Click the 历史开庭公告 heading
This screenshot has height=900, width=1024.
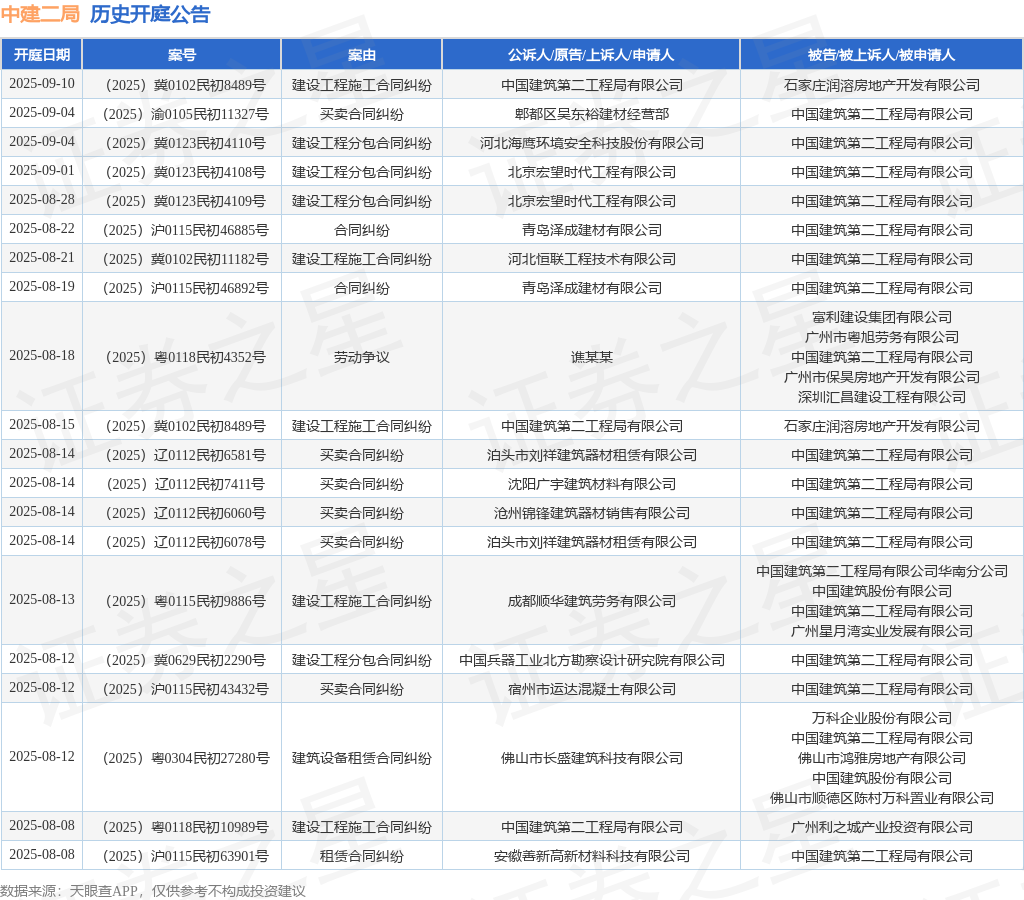(150, 14)
